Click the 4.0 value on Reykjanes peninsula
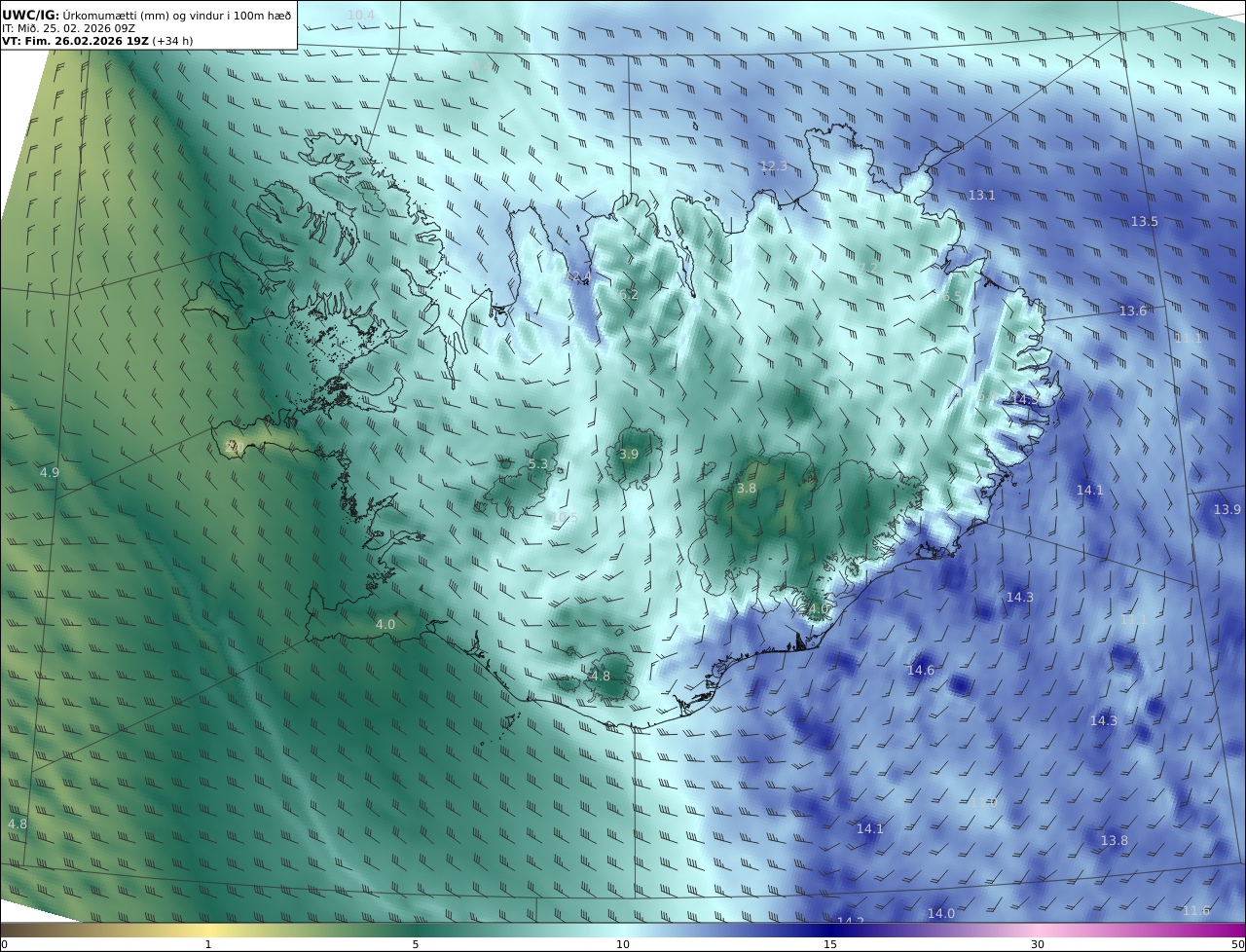 pyautogui.click(x=385, y=625)
